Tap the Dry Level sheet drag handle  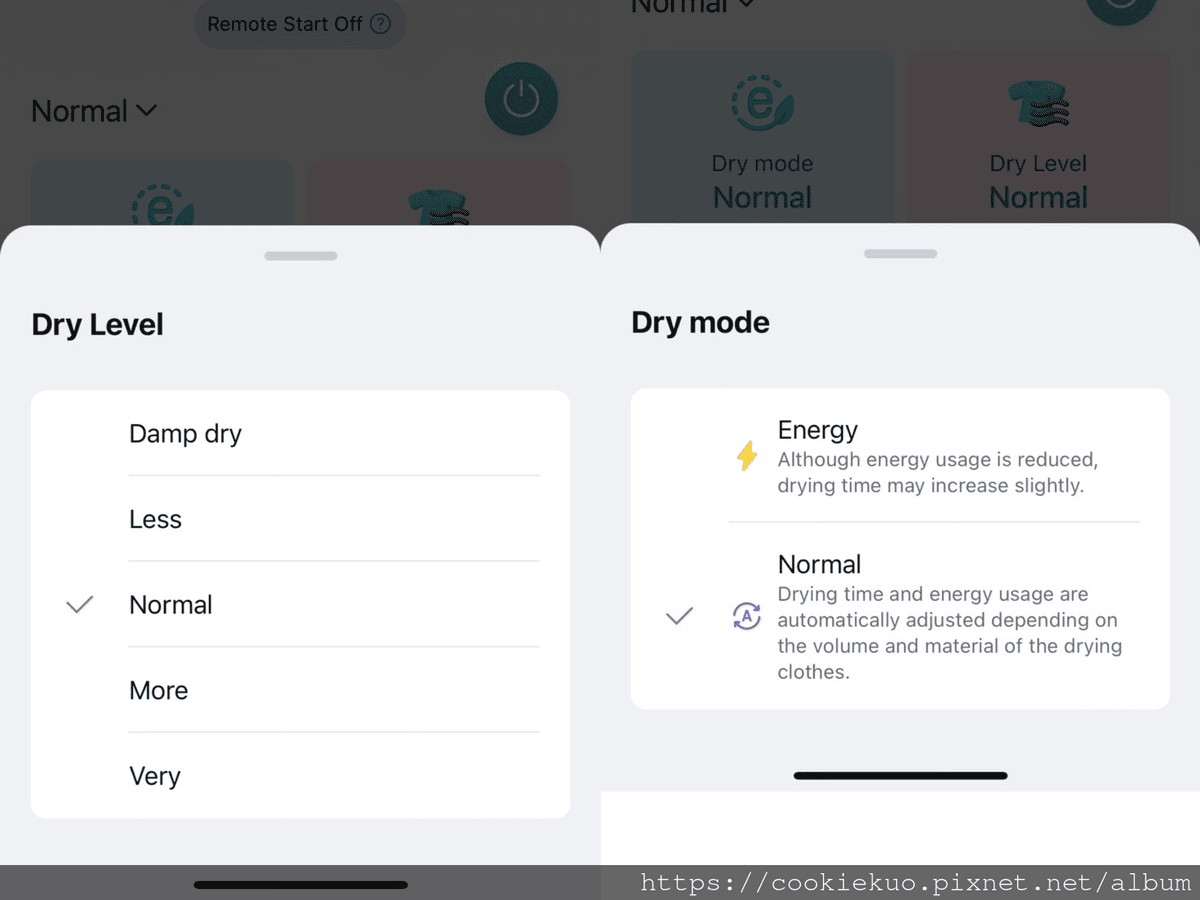[301, 256]
